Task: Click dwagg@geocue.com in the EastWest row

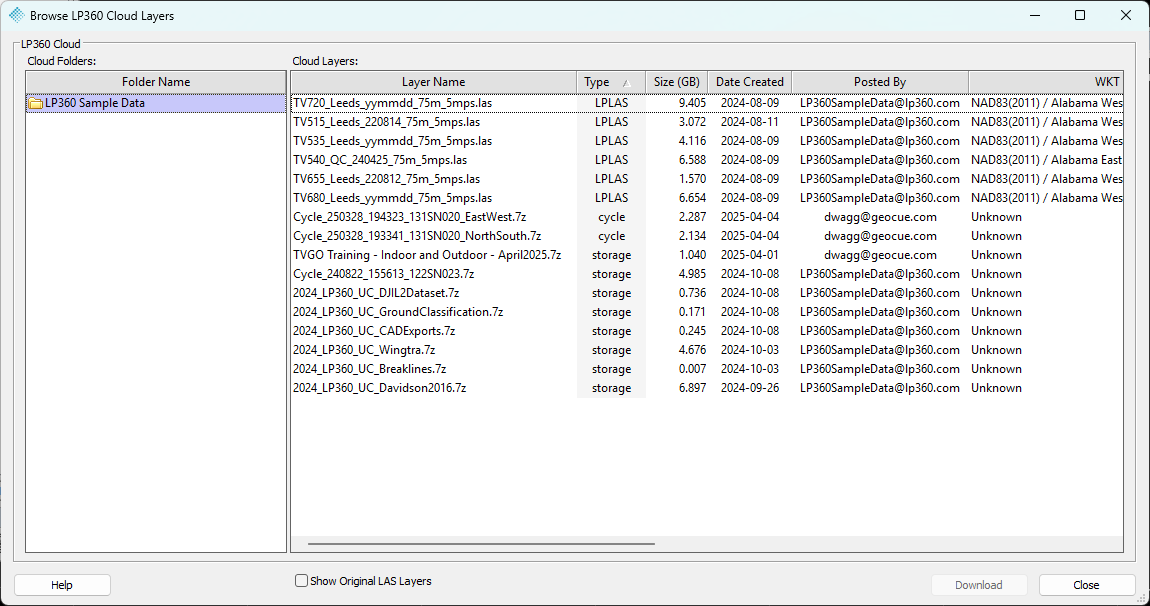Action: point(880,218)
